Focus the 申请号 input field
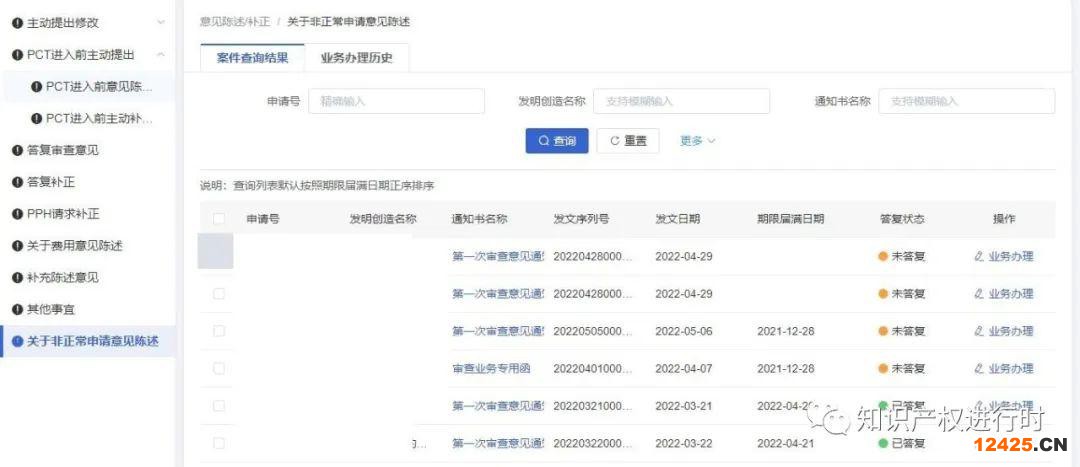 (x=396, y=101)
